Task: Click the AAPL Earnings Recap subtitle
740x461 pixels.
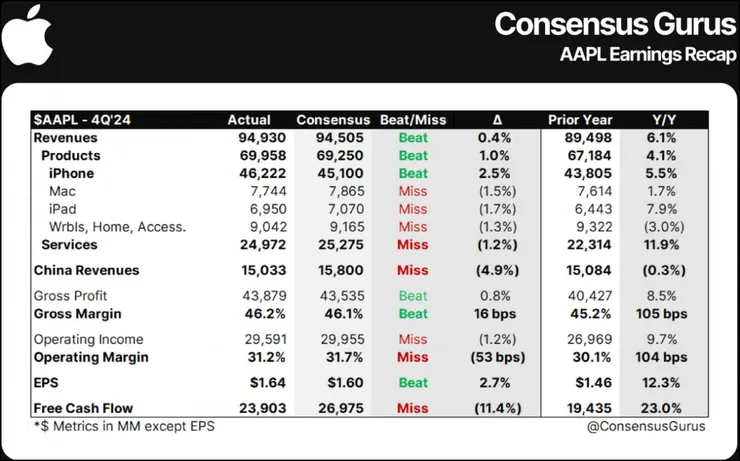Action: point(647,55)
